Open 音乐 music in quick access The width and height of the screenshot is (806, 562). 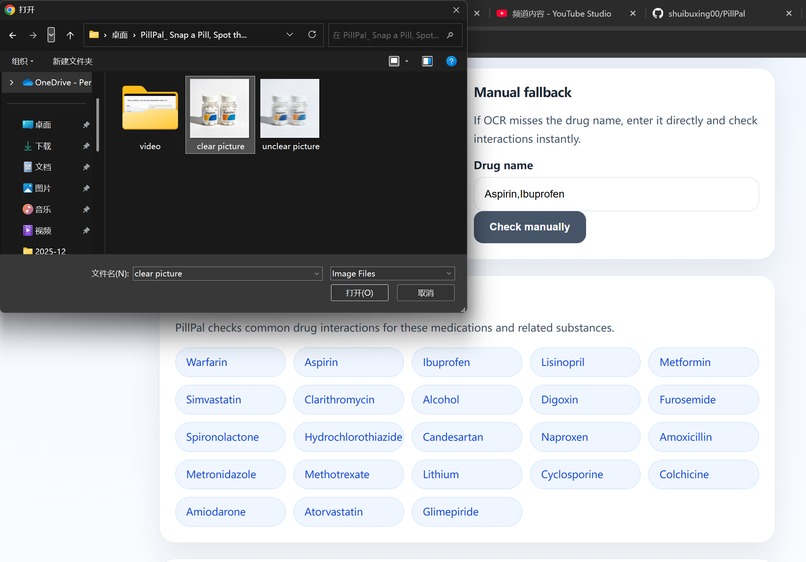37,209
